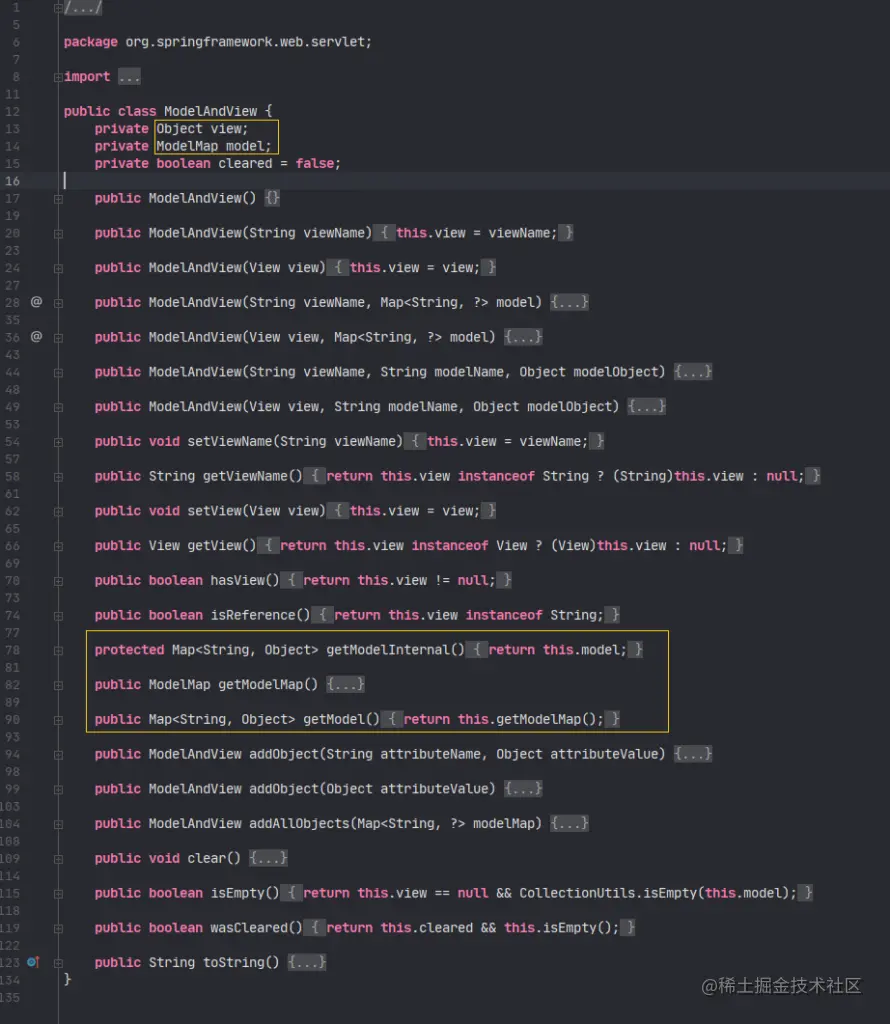The height and width of the screenshot is (1024, 890).
Task: Click 'modelMap' parameter in addAllObjects
Action: [503, 824]
